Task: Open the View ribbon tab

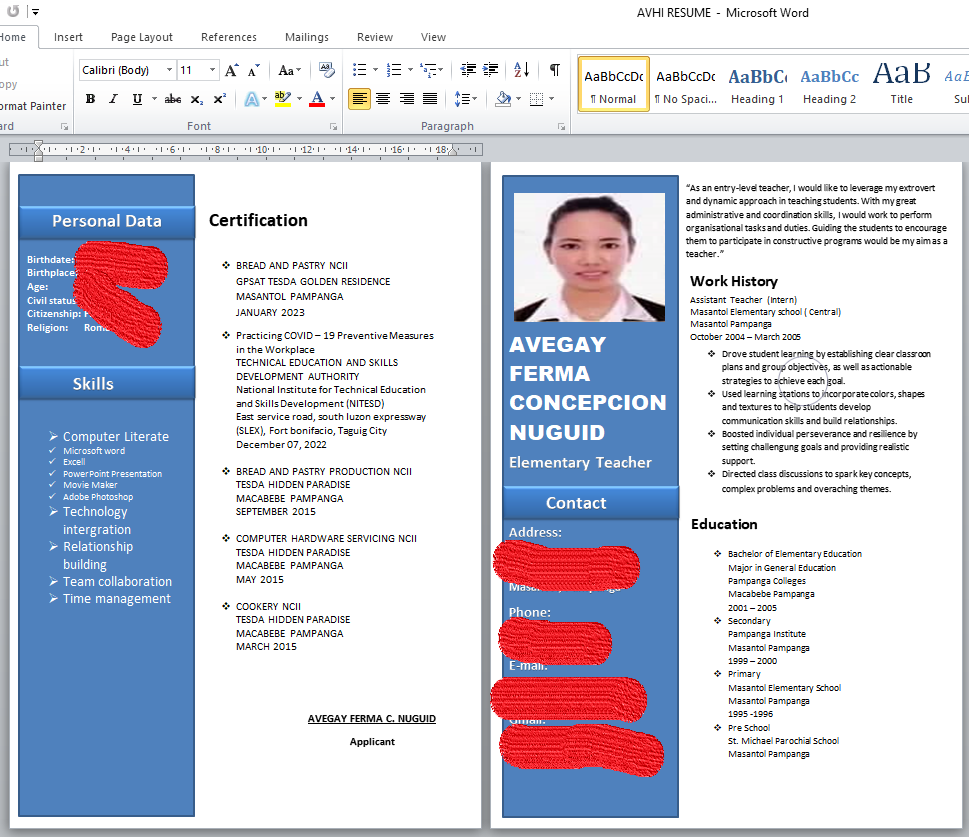Action: [x=433, y=37]
